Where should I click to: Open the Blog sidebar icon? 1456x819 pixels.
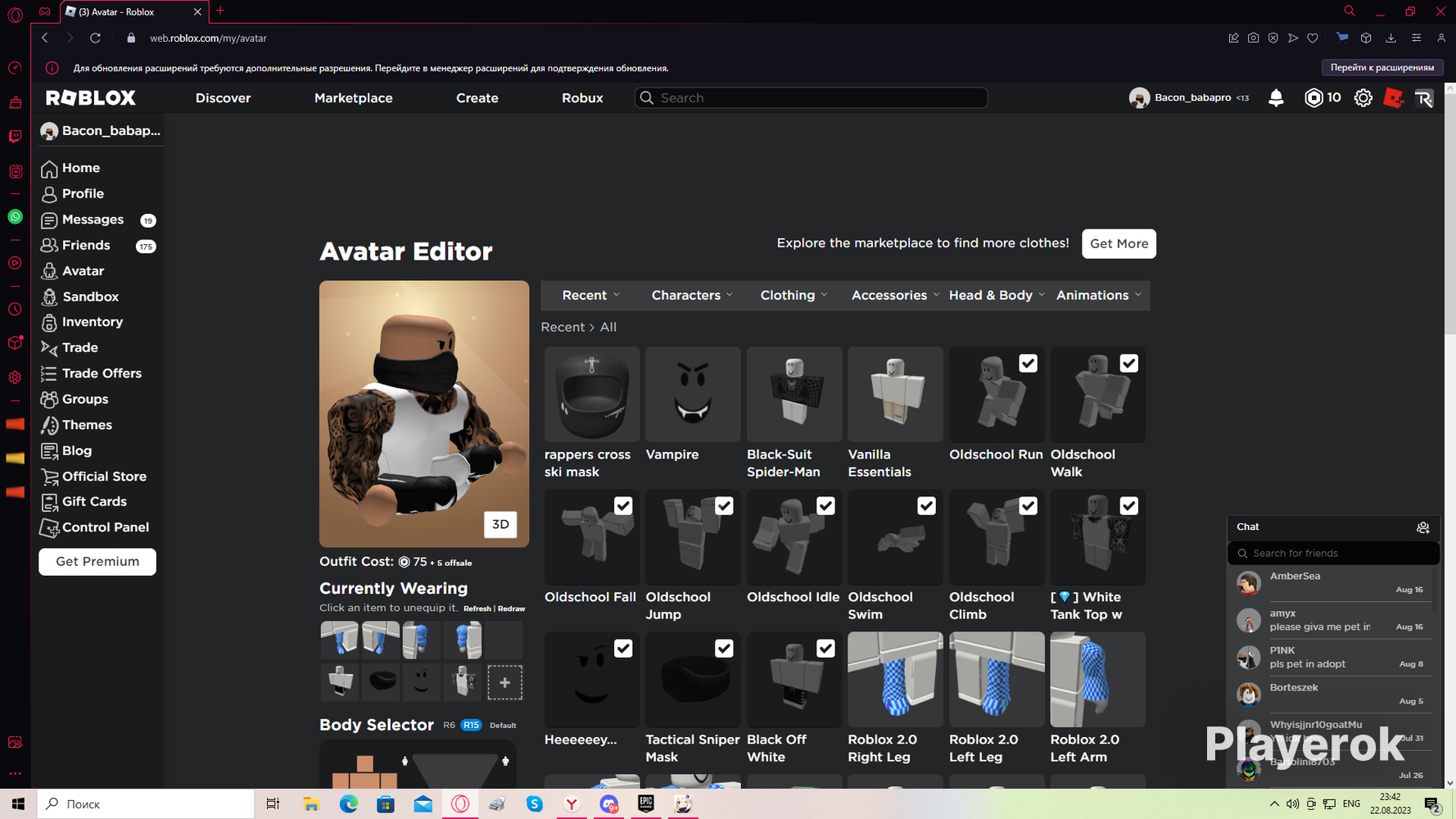[49, 450]
